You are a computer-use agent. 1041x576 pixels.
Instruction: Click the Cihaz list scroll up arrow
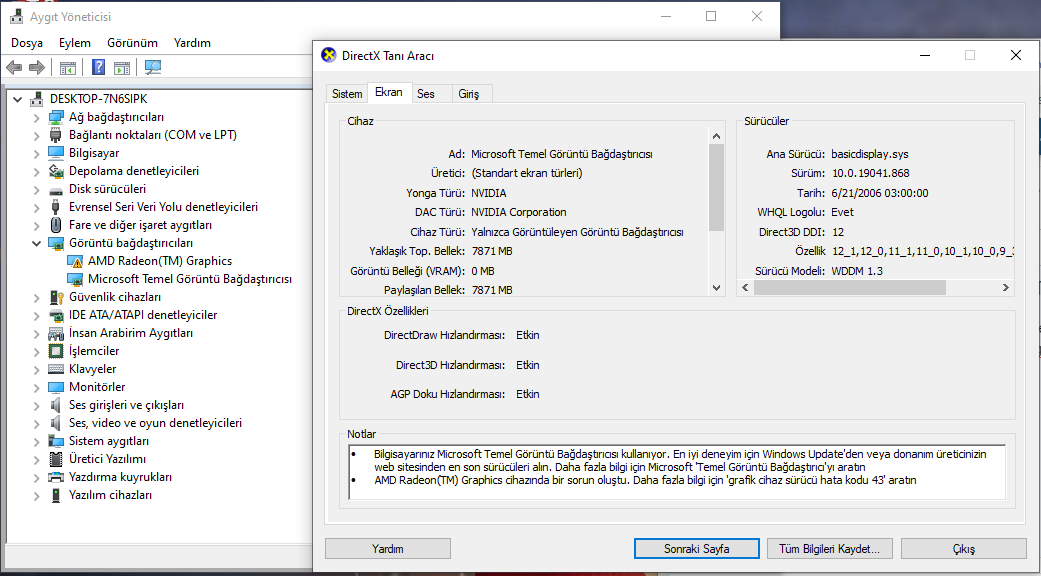(716, 136)
